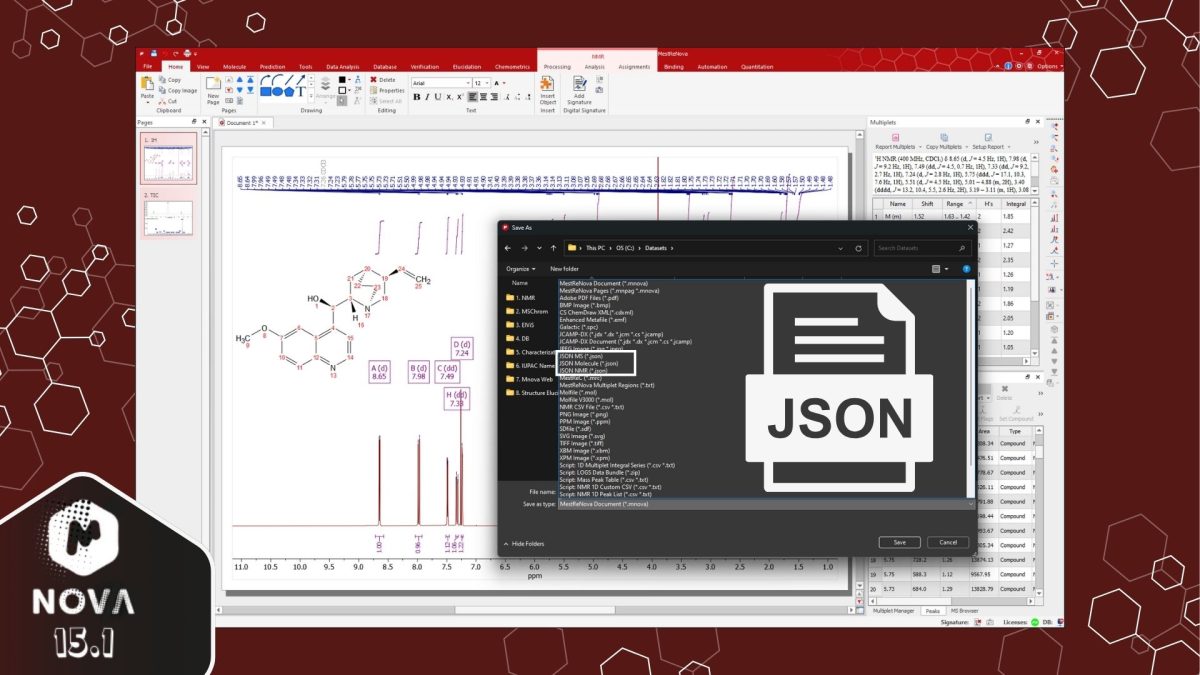Screen dimensions: 1200x675
Task: Click the New Page icon
Action: [213, 84]
